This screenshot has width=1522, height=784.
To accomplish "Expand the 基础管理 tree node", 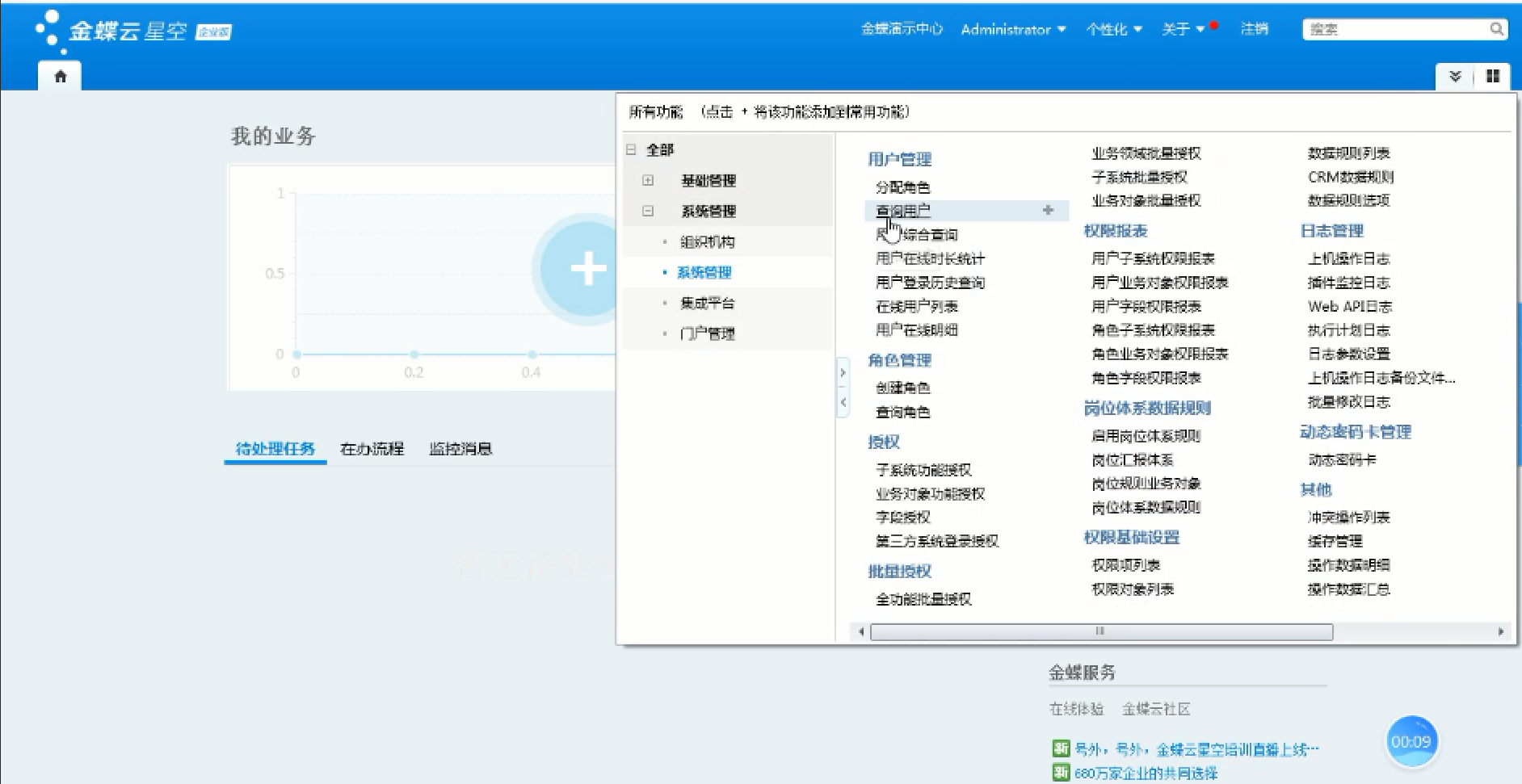I will [x=648, y=180].
